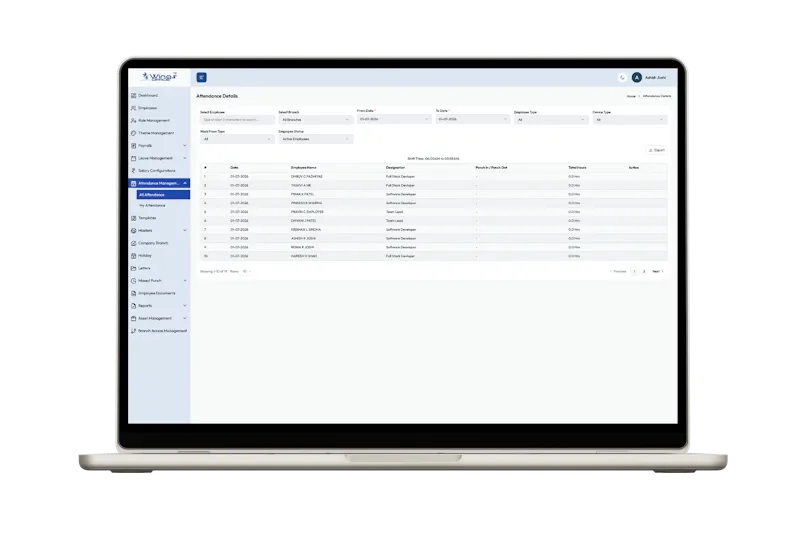Expand Asset Management submenu chevron
Viewport: 800px width, 533px height.
(x=185, y=318)
